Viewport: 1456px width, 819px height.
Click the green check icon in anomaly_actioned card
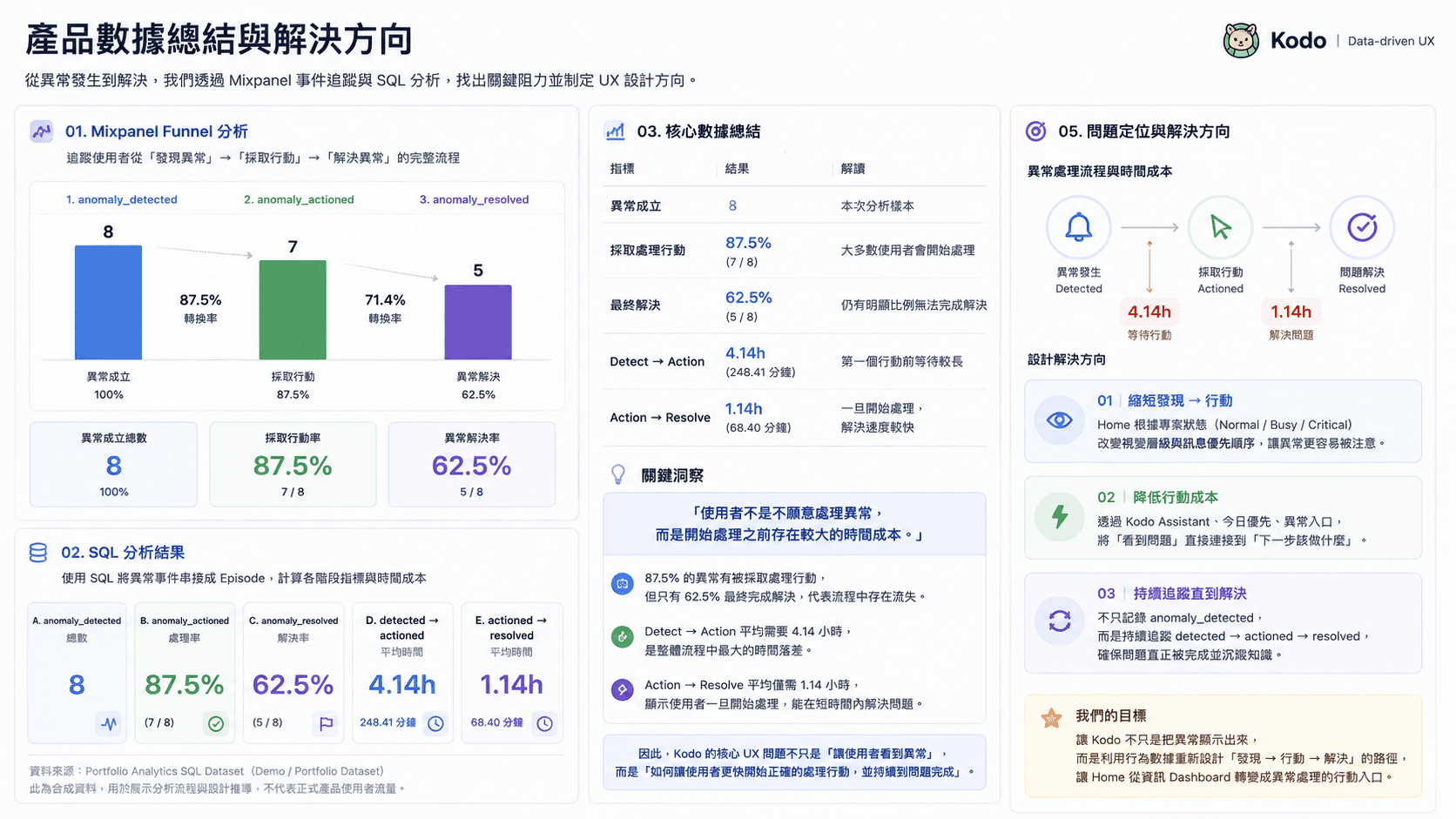(x=216, y=723)
